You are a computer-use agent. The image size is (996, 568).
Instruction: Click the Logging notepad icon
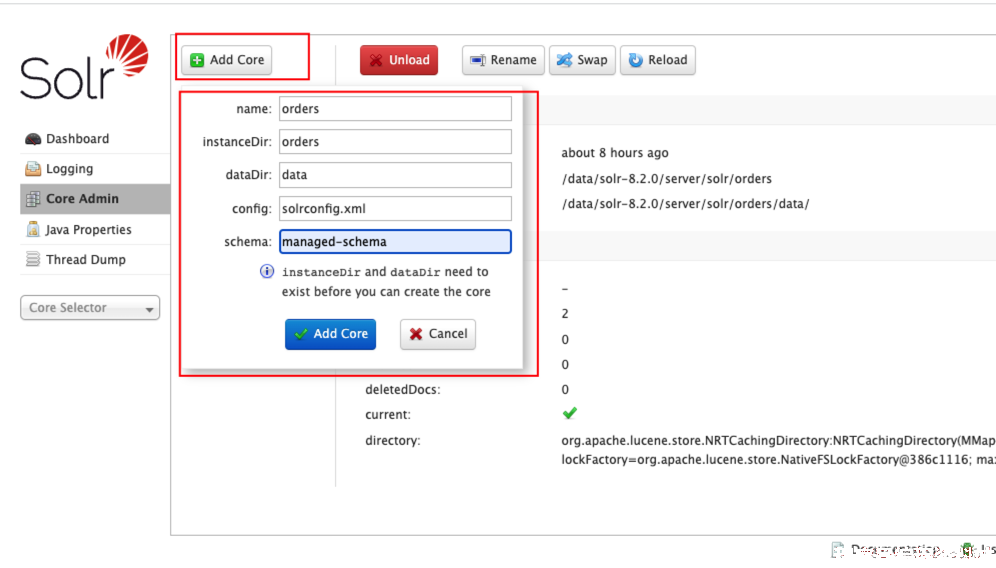33,169
